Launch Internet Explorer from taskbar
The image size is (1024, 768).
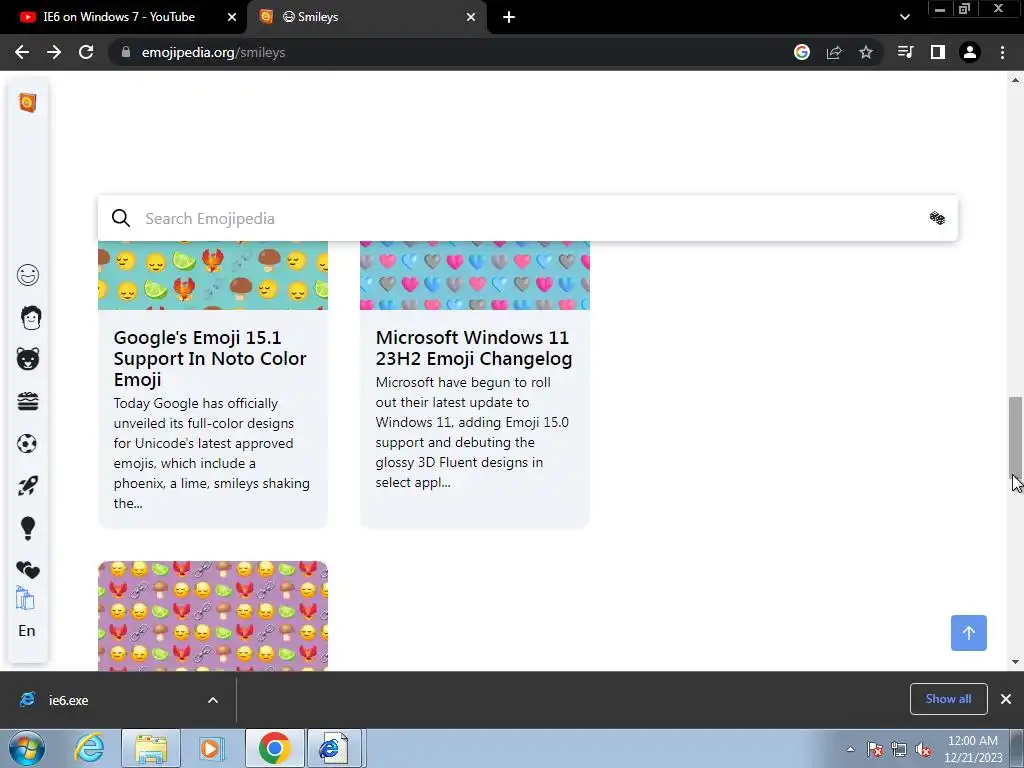coord(89,748)
